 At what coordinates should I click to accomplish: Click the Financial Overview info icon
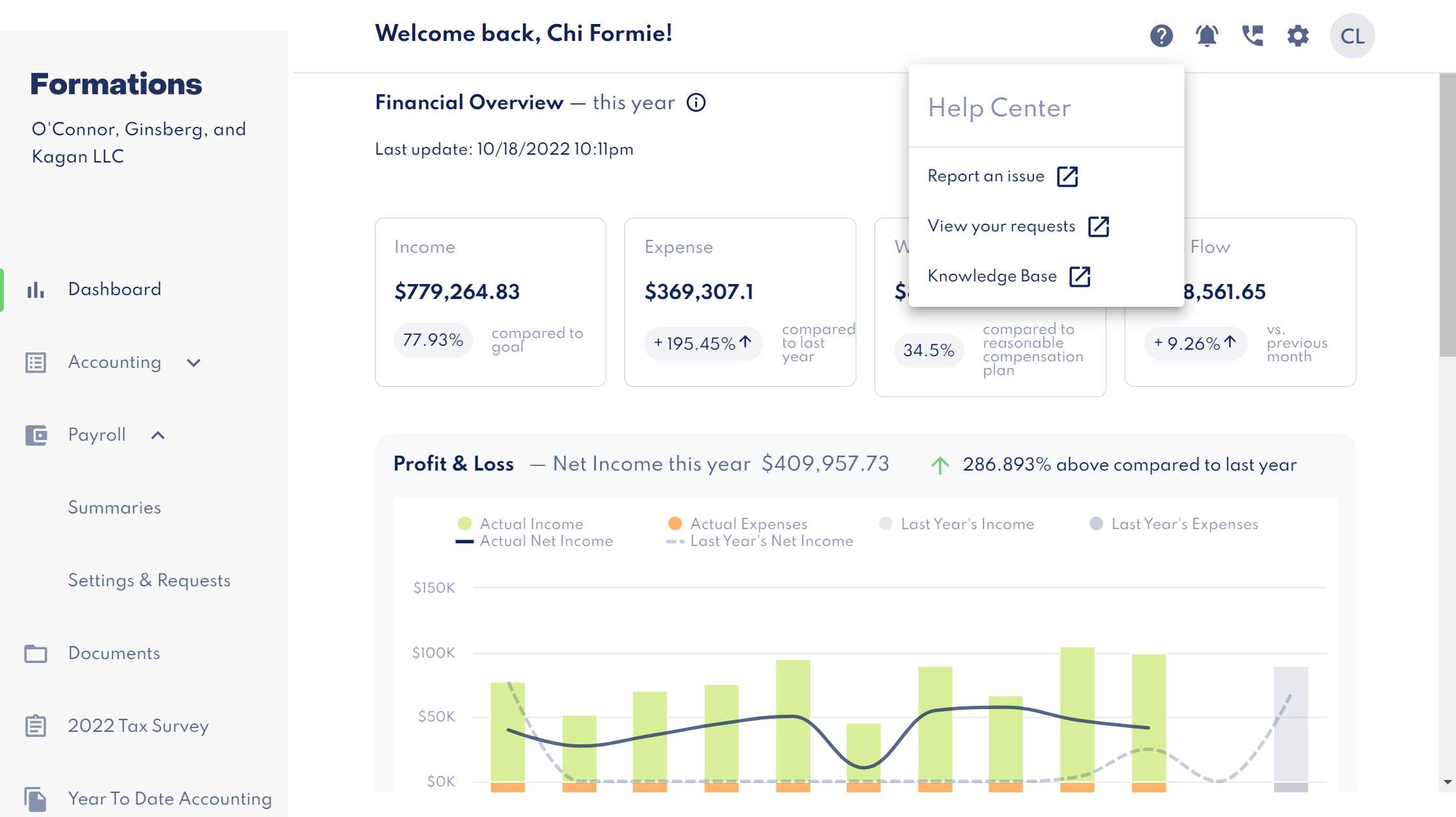coord(696,103)
